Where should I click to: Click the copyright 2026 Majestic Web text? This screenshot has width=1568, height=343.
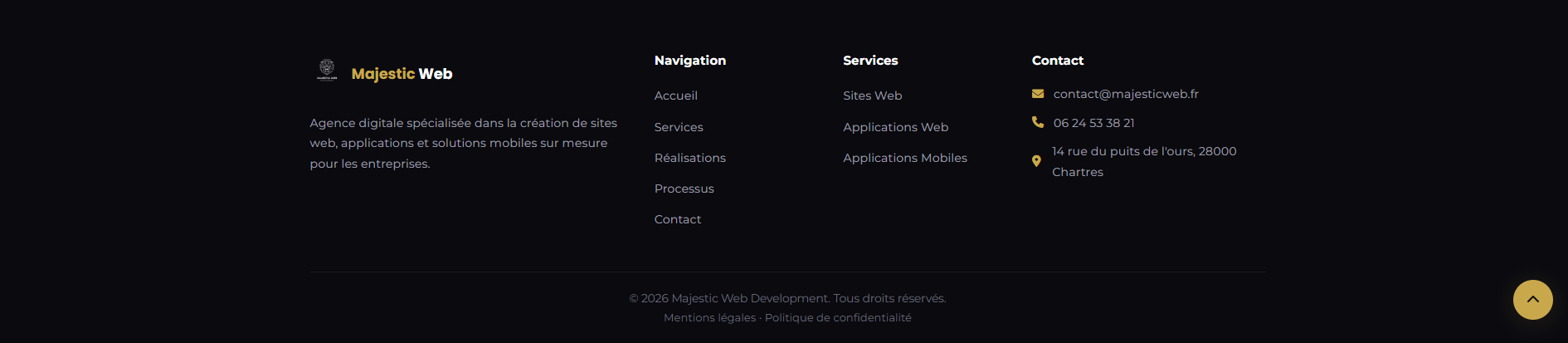coord(787,298)
